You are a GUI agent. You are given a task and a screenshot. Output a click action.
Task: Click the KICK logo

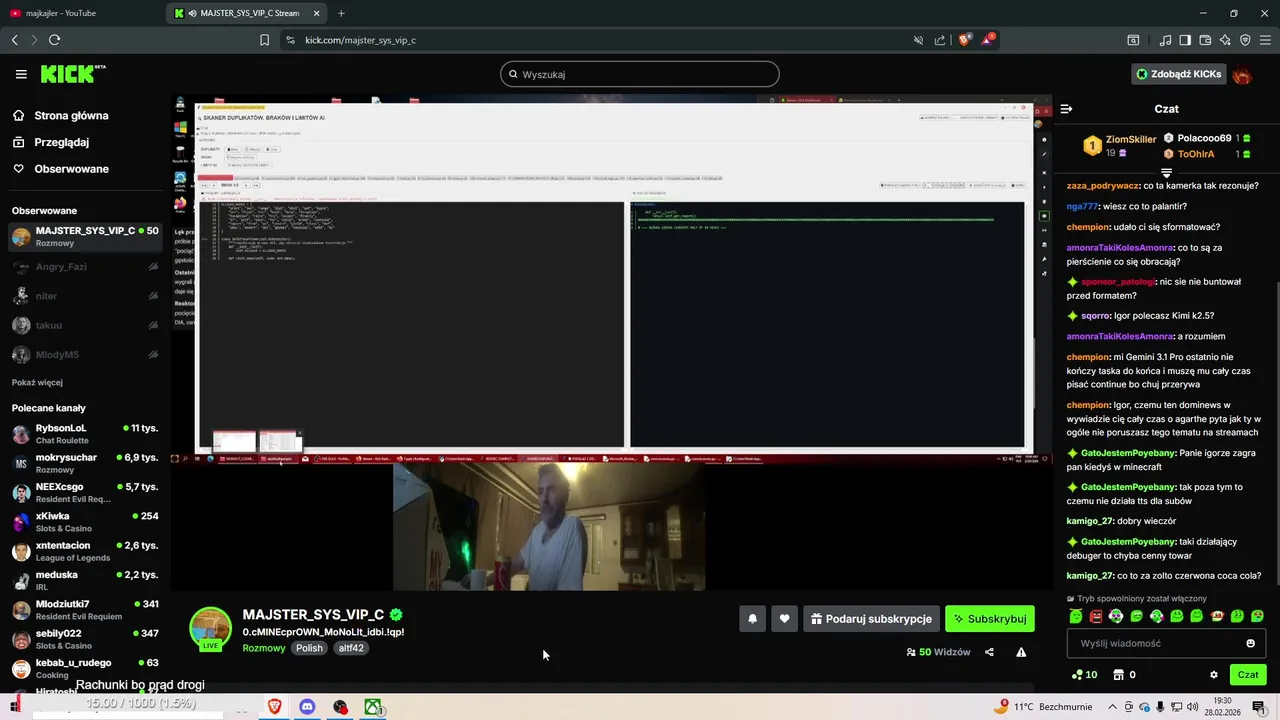[x=73, y=74]
